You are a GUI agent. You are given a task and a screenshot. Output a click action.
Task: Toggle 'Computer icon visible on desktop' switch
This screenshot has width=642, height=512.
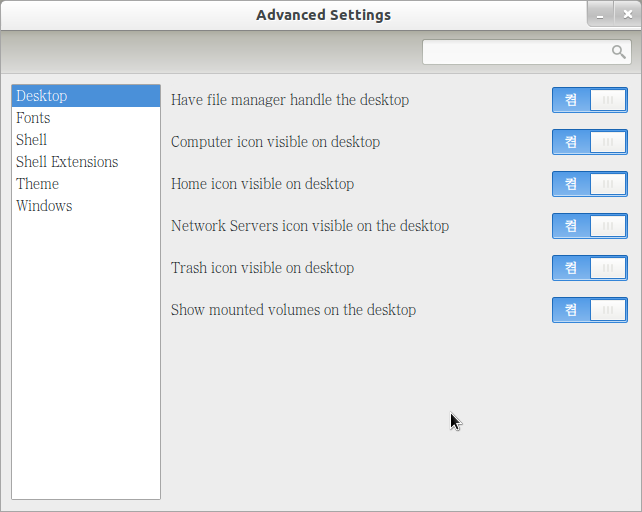point(590,142)
